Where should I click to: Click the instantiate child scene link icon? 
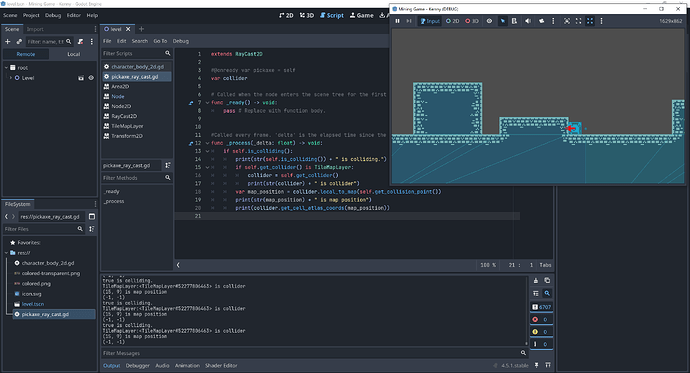(x=19, y=41)
